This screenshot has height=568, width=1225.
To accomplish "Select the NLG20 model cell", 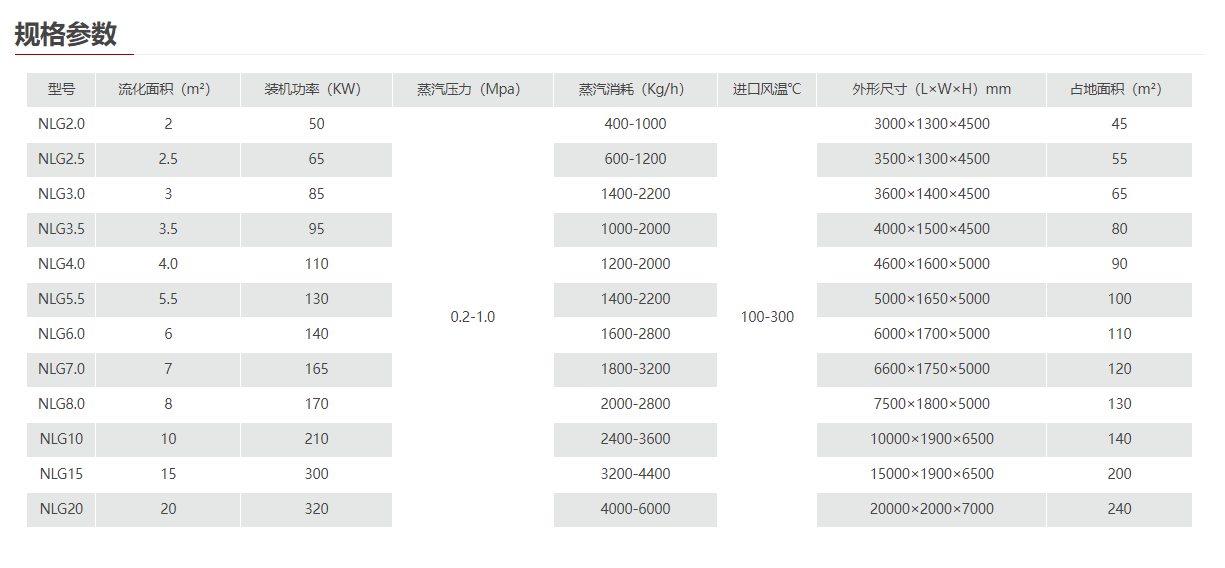I will (61, 509).
